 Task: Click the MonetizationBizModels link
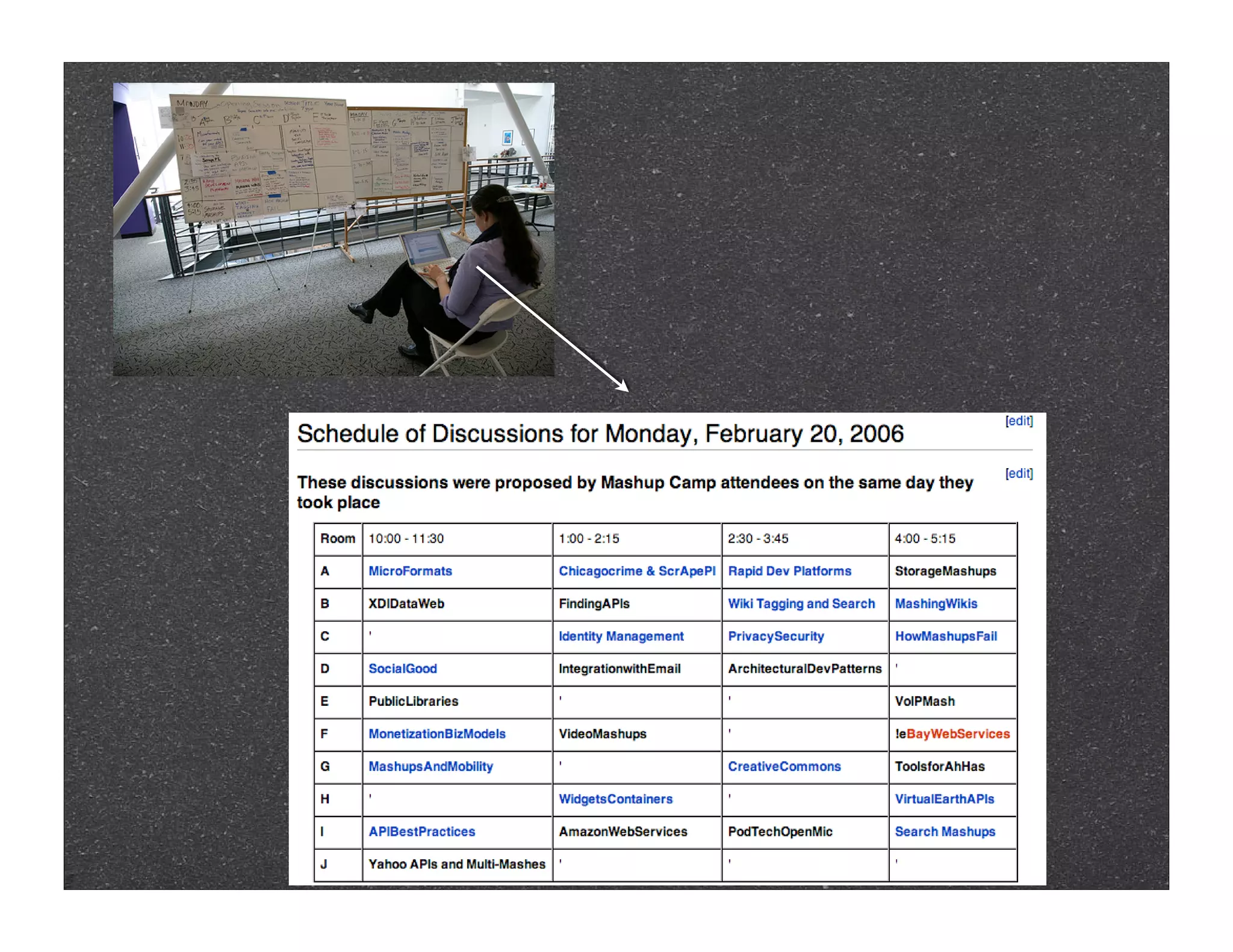click(436, 734)
